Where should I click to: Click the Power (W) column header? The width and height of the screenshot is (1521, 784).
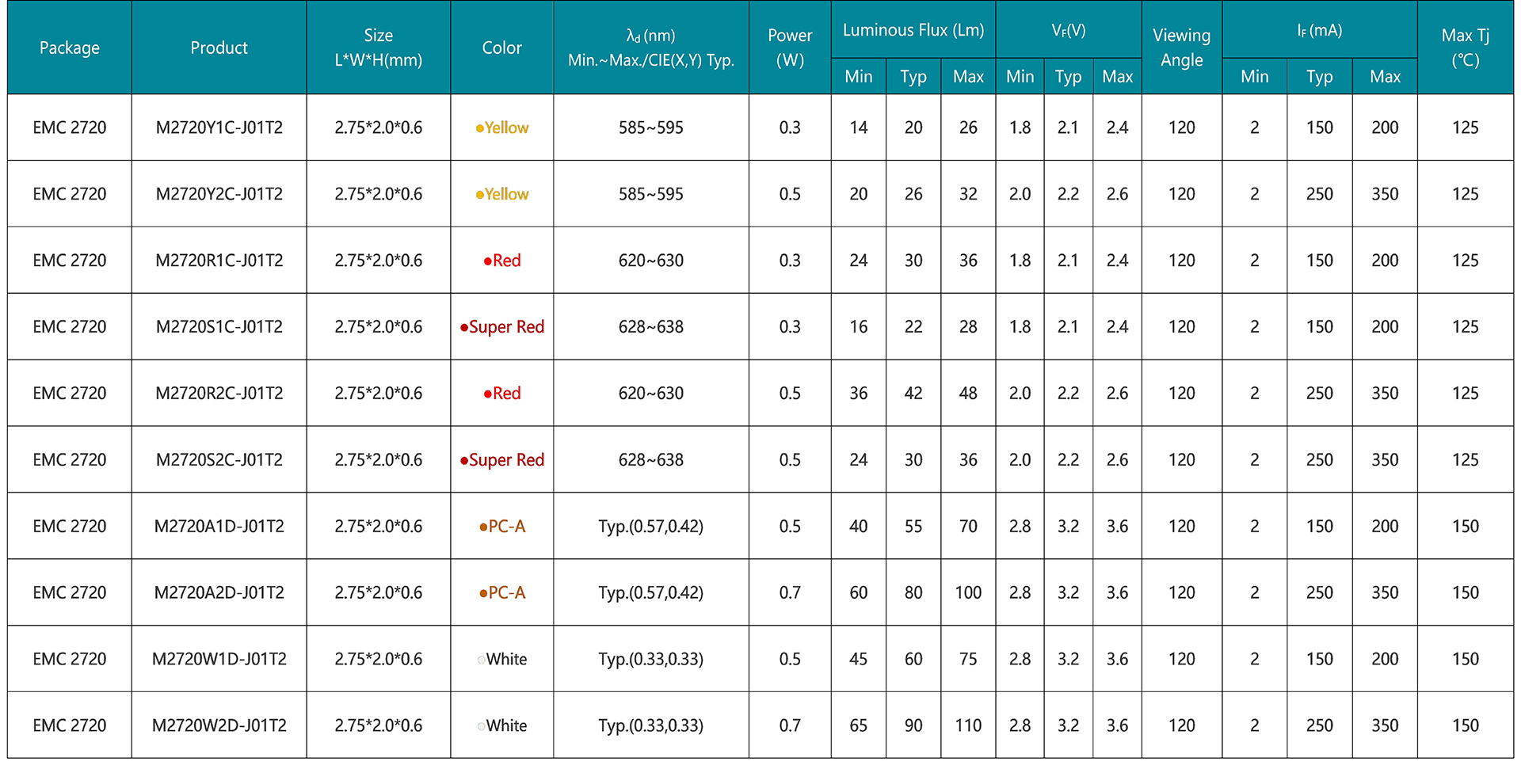pyautogui.click(x=789, y=48)
